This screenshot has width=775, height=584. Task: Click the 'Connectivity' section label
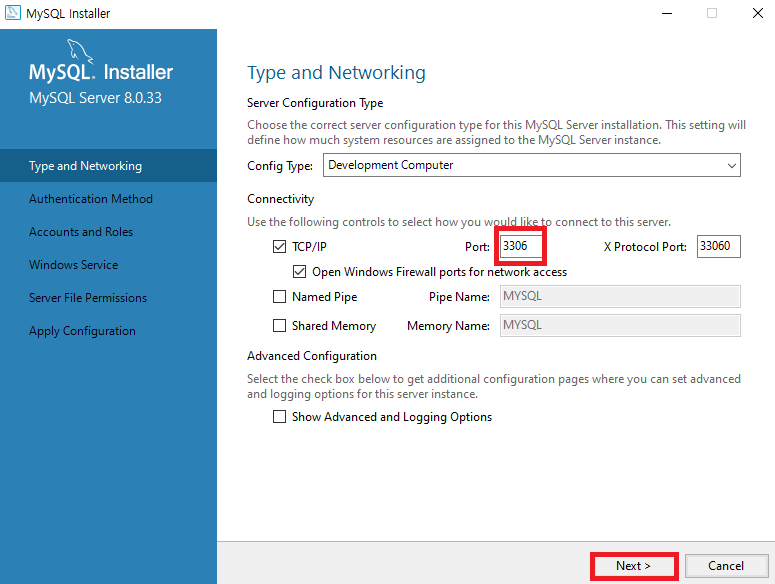point(280,199)
